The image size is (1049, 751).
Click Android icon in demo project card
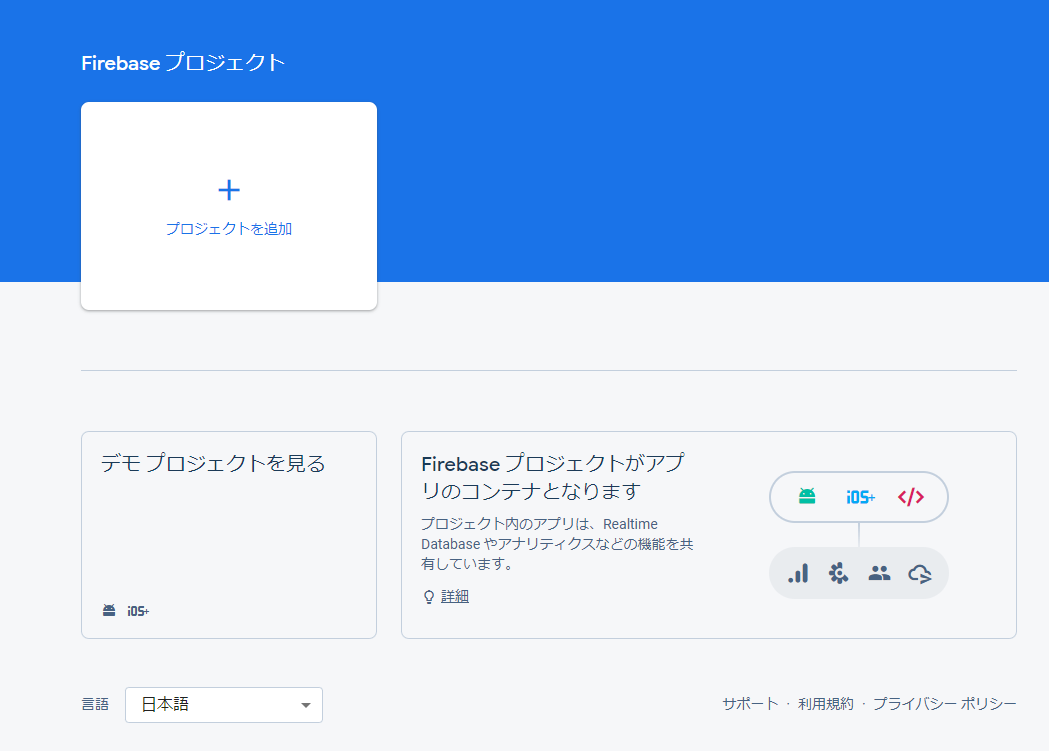click(109, 611)
